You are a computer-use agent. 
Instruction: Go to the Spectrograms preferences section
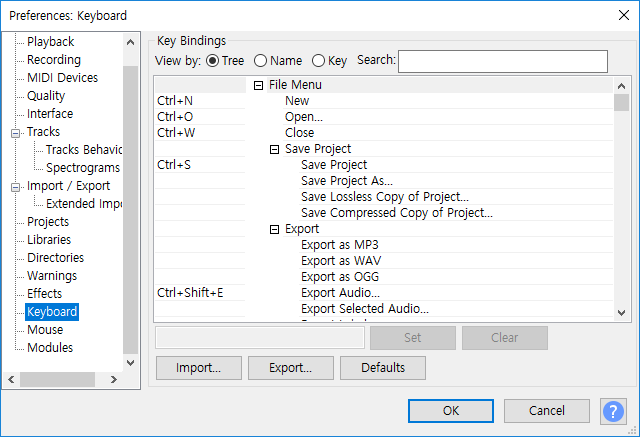(x=82, y=168)
